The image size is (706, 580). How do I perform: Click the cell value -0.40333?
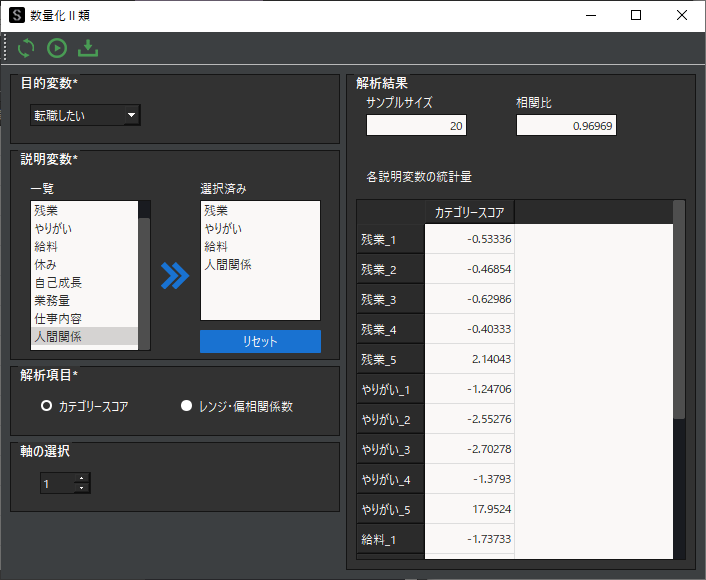[470, 329]
